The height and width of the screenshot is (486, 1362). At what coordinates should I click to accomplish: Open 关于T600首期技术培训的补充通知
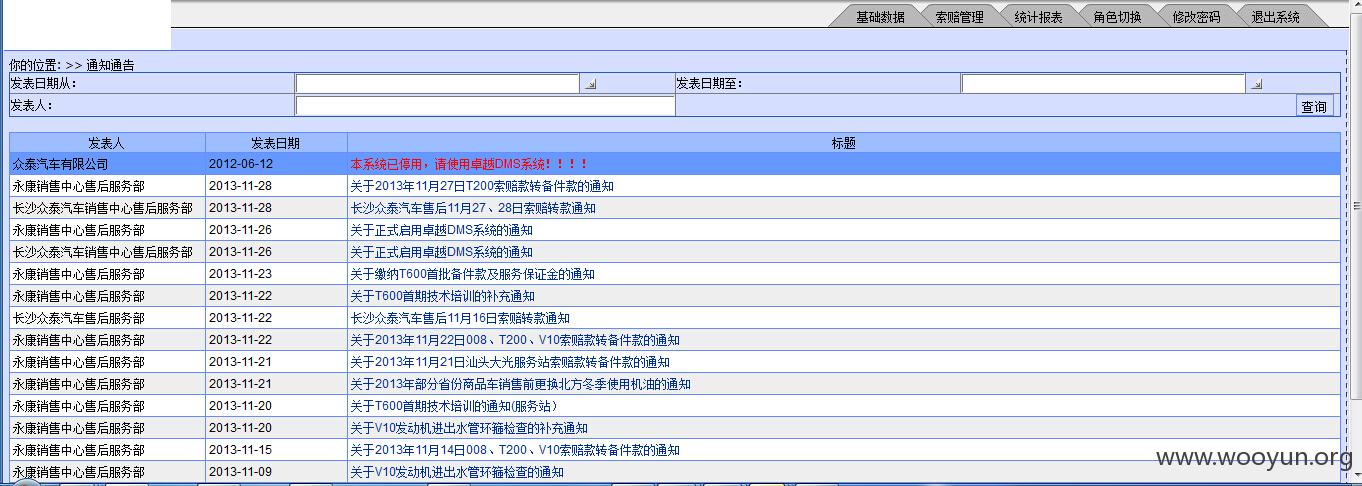pyautogui.click(x=443, y=296)
